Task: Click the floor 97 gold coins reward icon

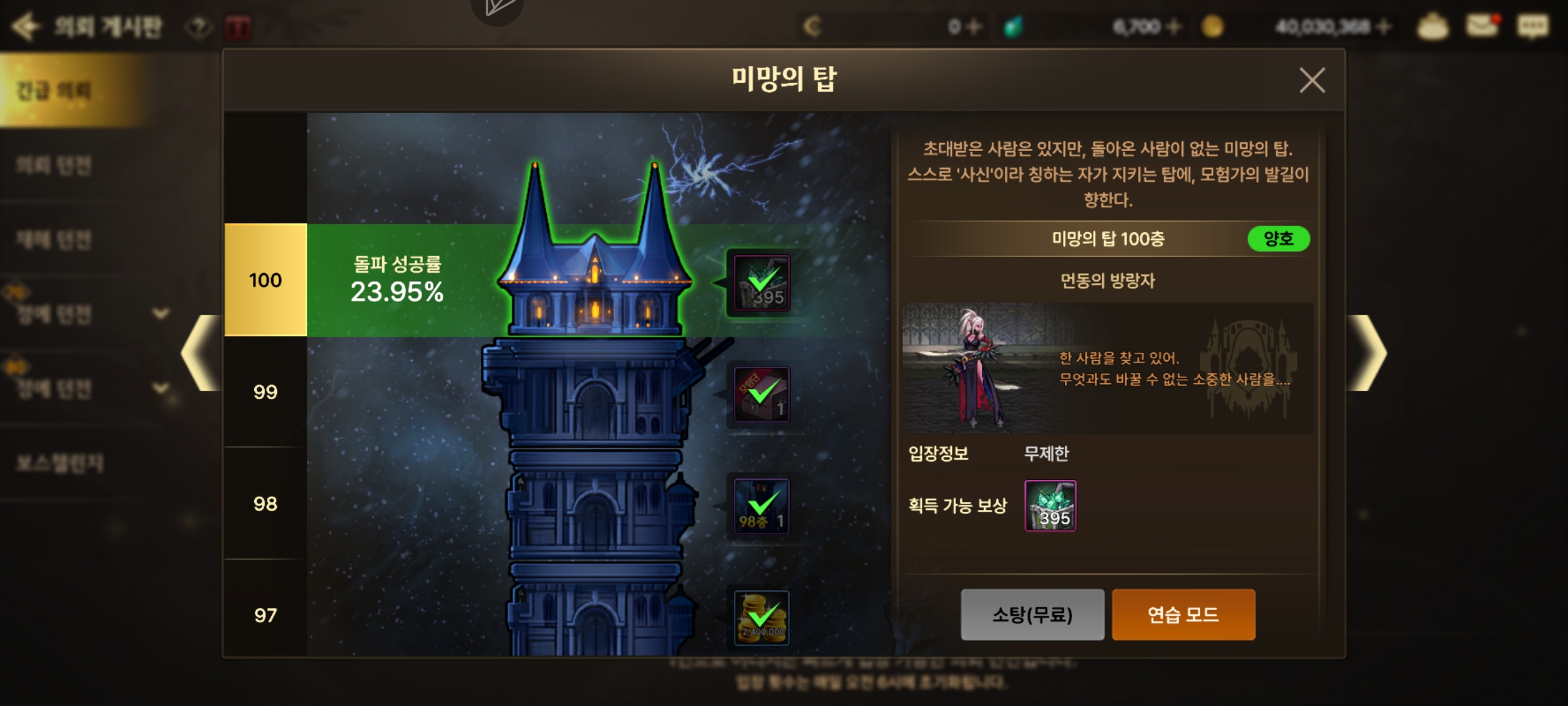Action: click(762, 618)
